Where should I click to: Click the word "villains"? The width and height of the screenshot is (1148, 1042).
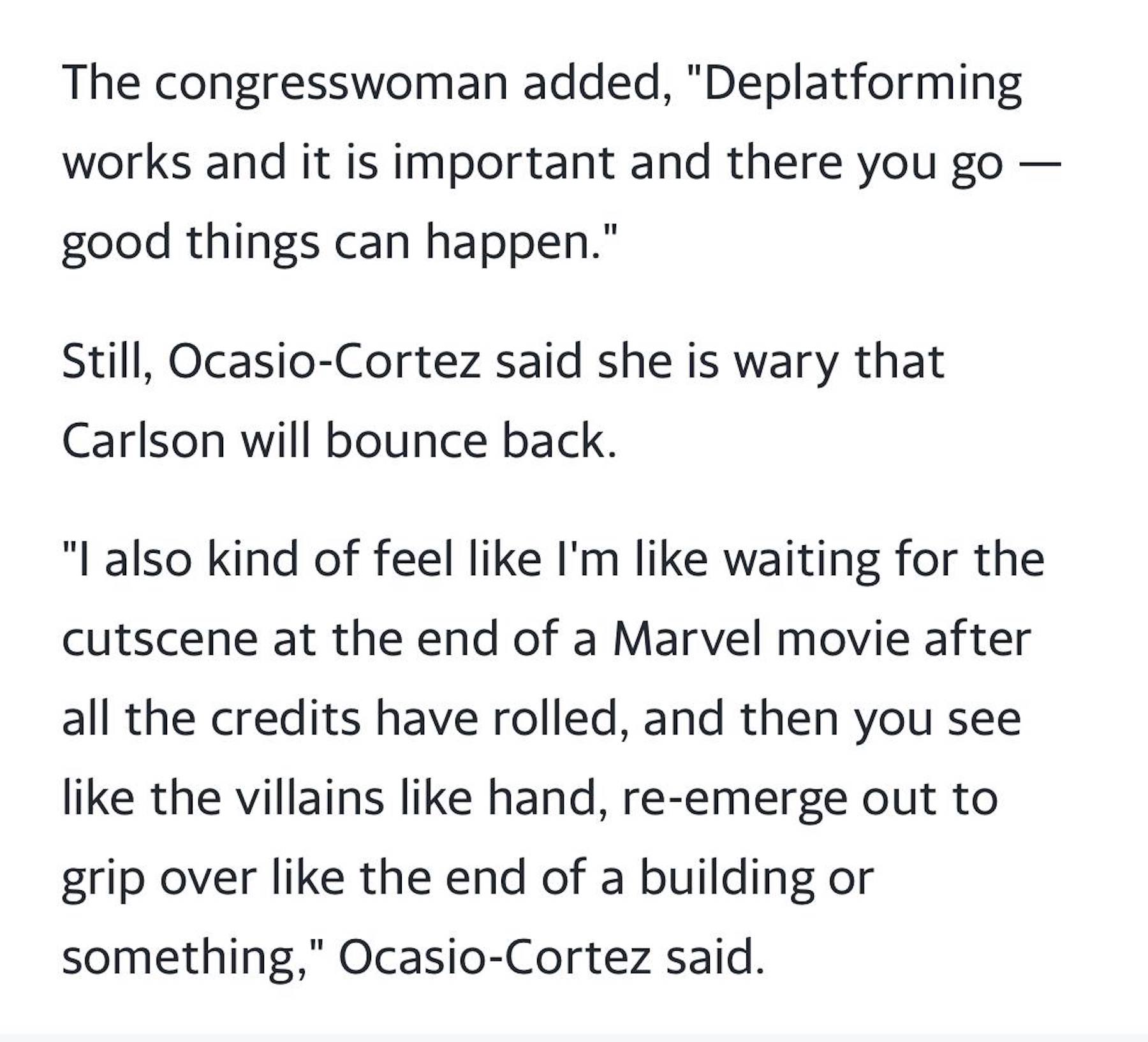(x=311, y=798)
